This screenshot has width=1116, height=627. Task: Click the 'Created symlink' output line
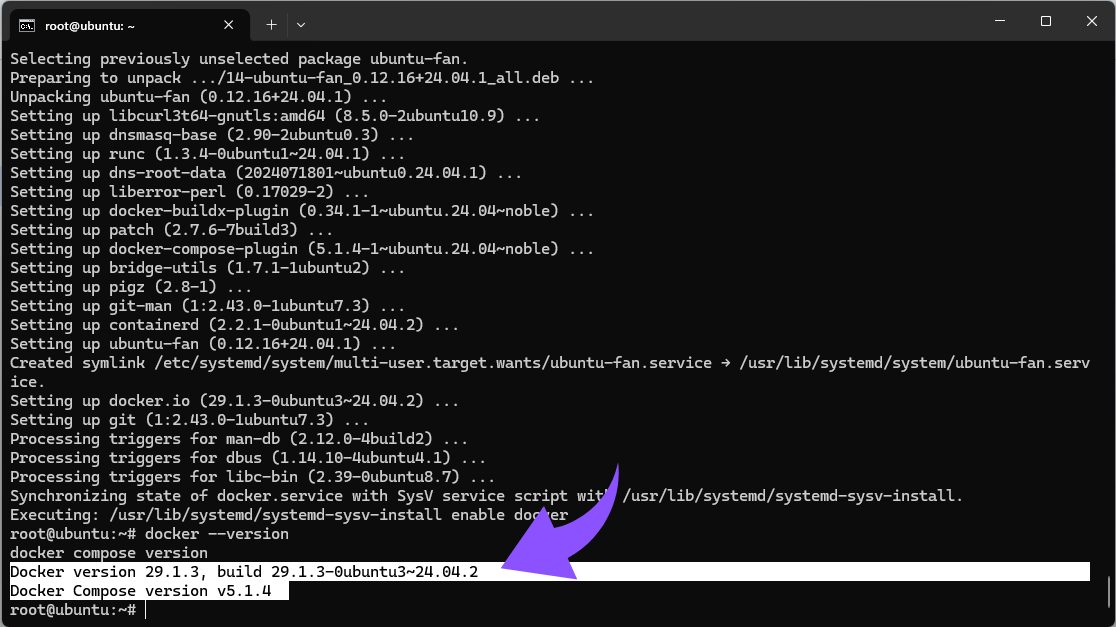pos(549,372)
